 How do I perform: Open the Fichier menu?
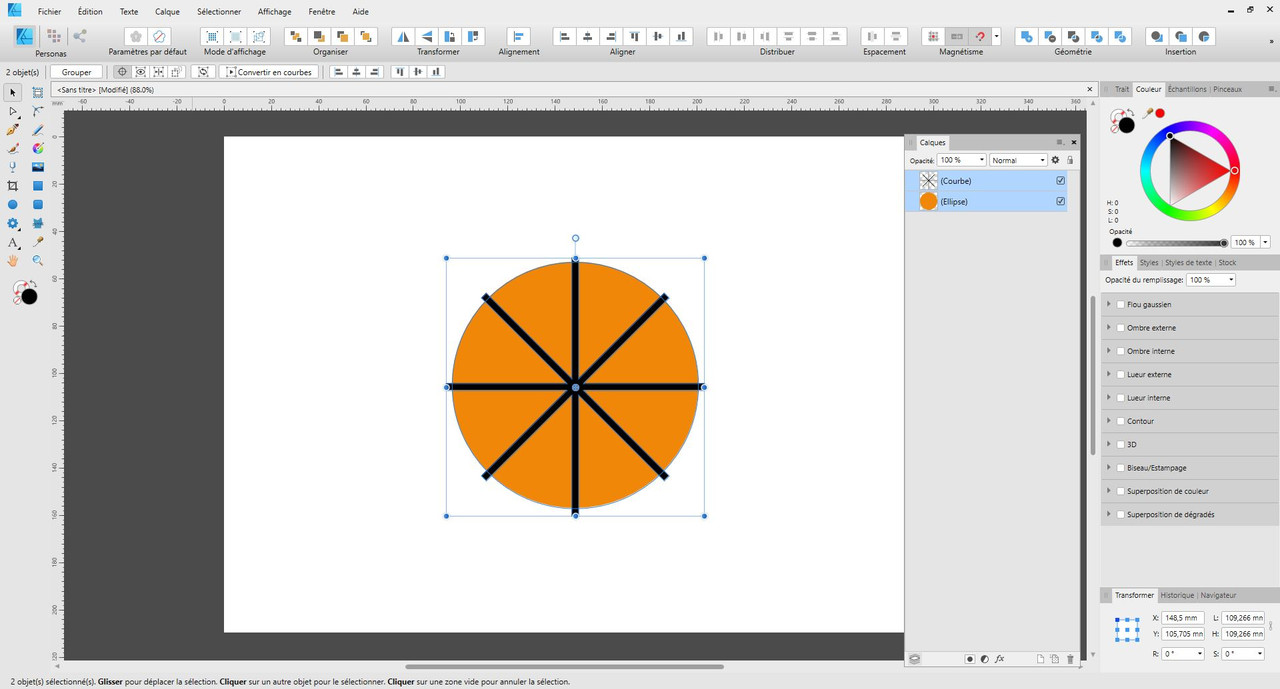50,11
